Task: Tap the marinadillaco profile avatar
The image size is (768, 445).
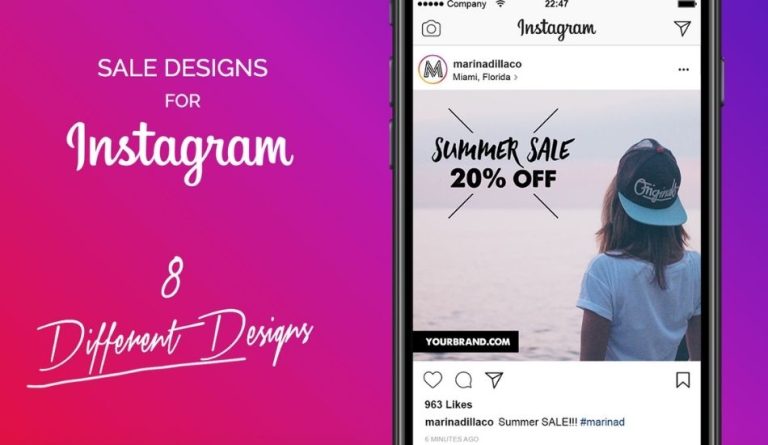Action: coord(432,70)
